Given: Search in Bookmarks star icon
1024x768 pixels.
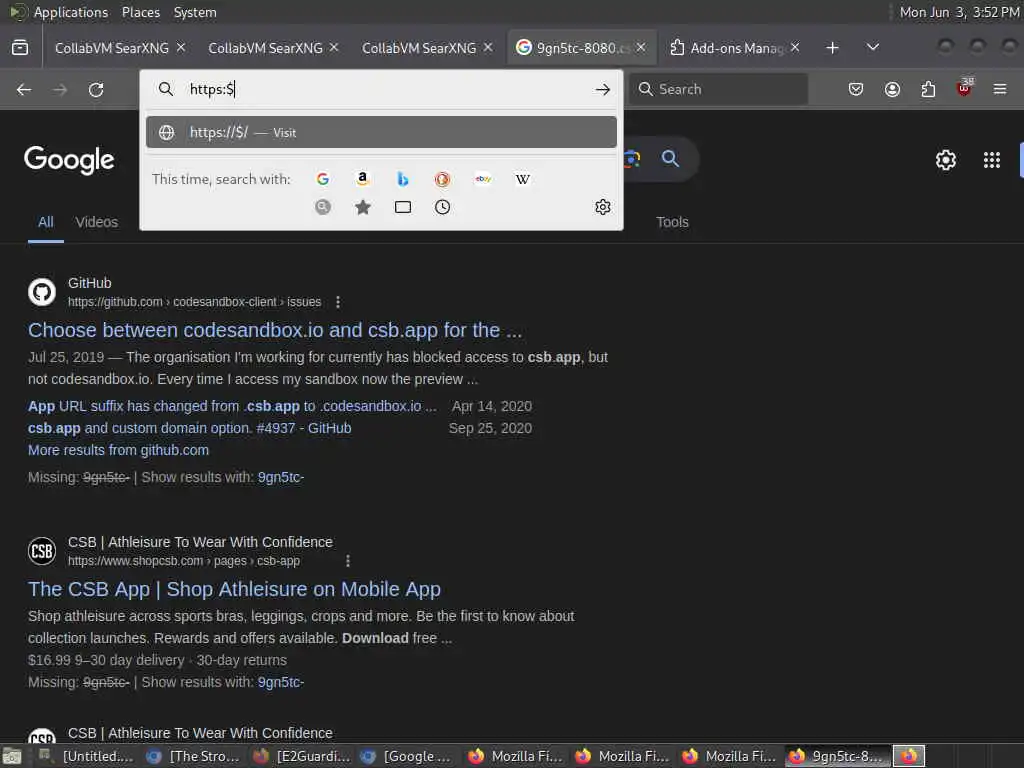Looking at the screenshot, I should click(362, 207).
